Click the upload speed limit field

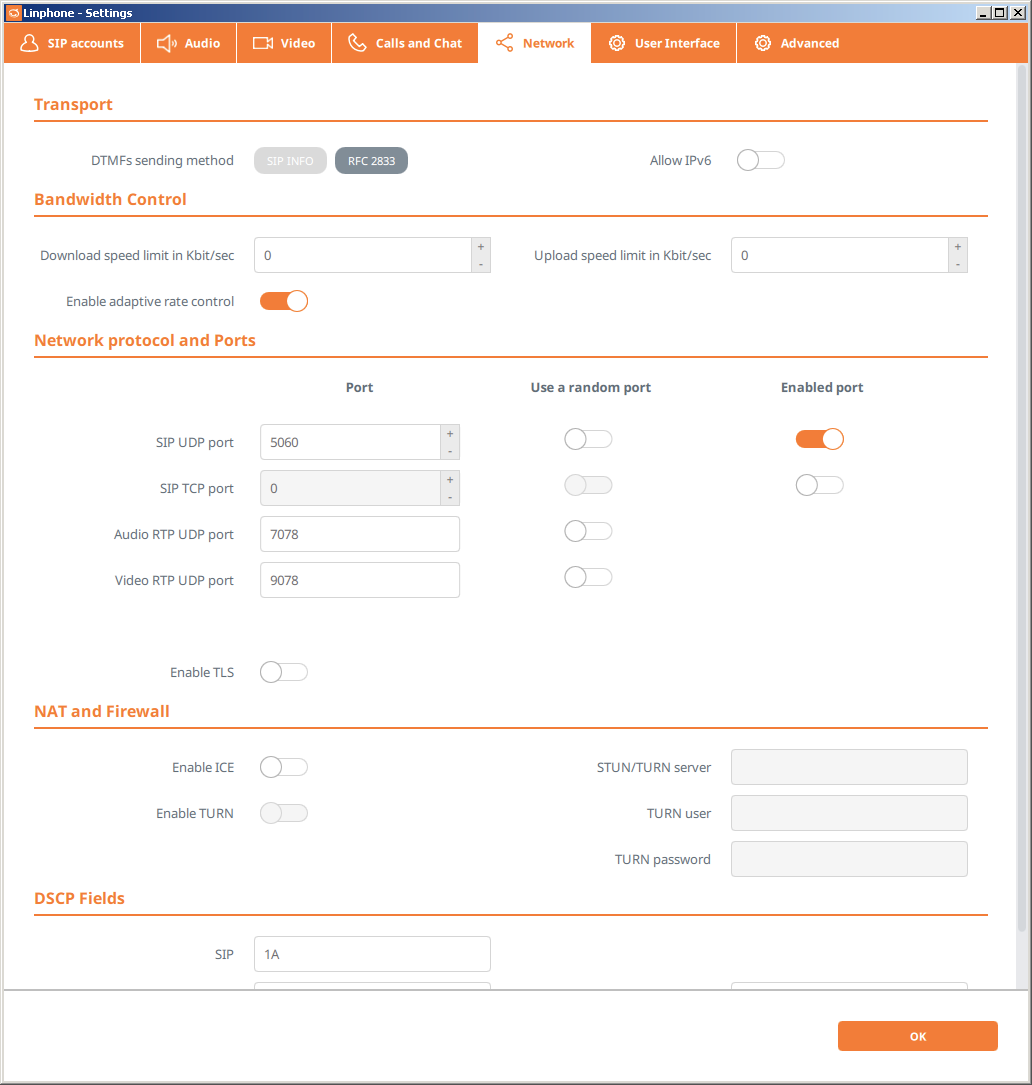(840, 255)
